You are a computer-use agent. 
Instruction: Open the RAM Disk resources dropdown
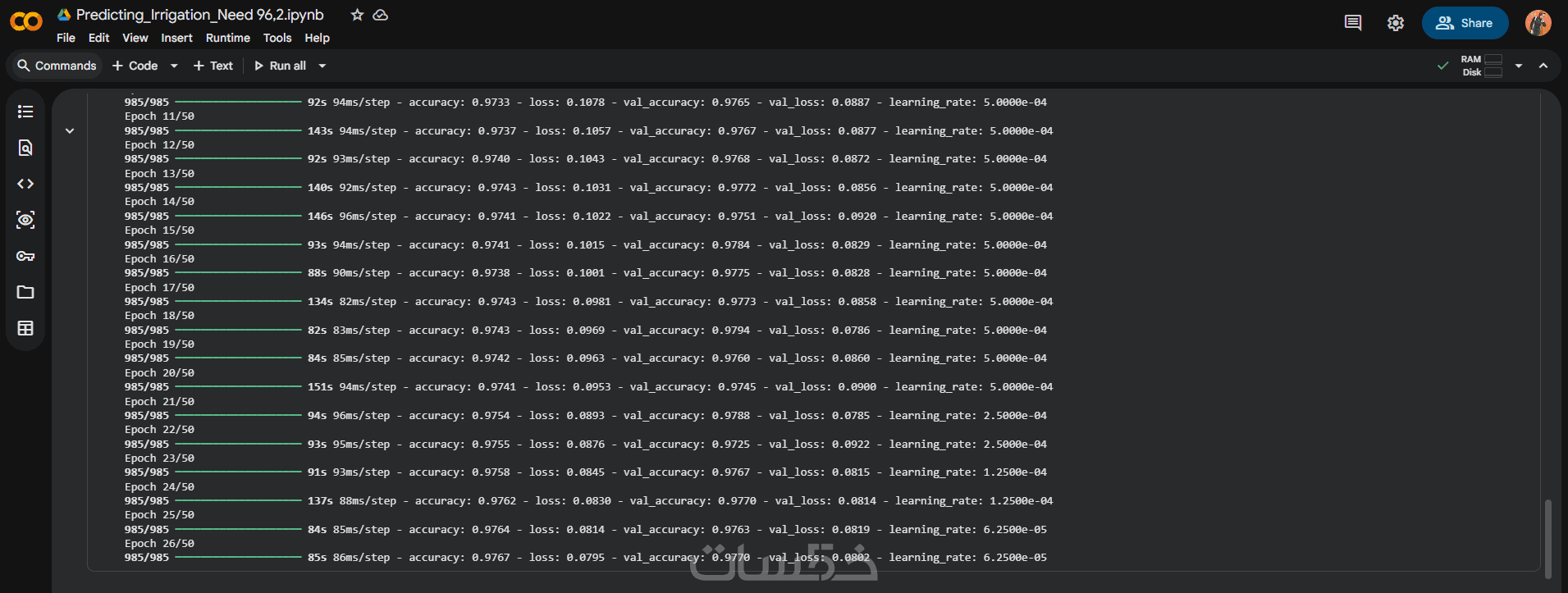pyautogui.click(x=1519, y=66)
